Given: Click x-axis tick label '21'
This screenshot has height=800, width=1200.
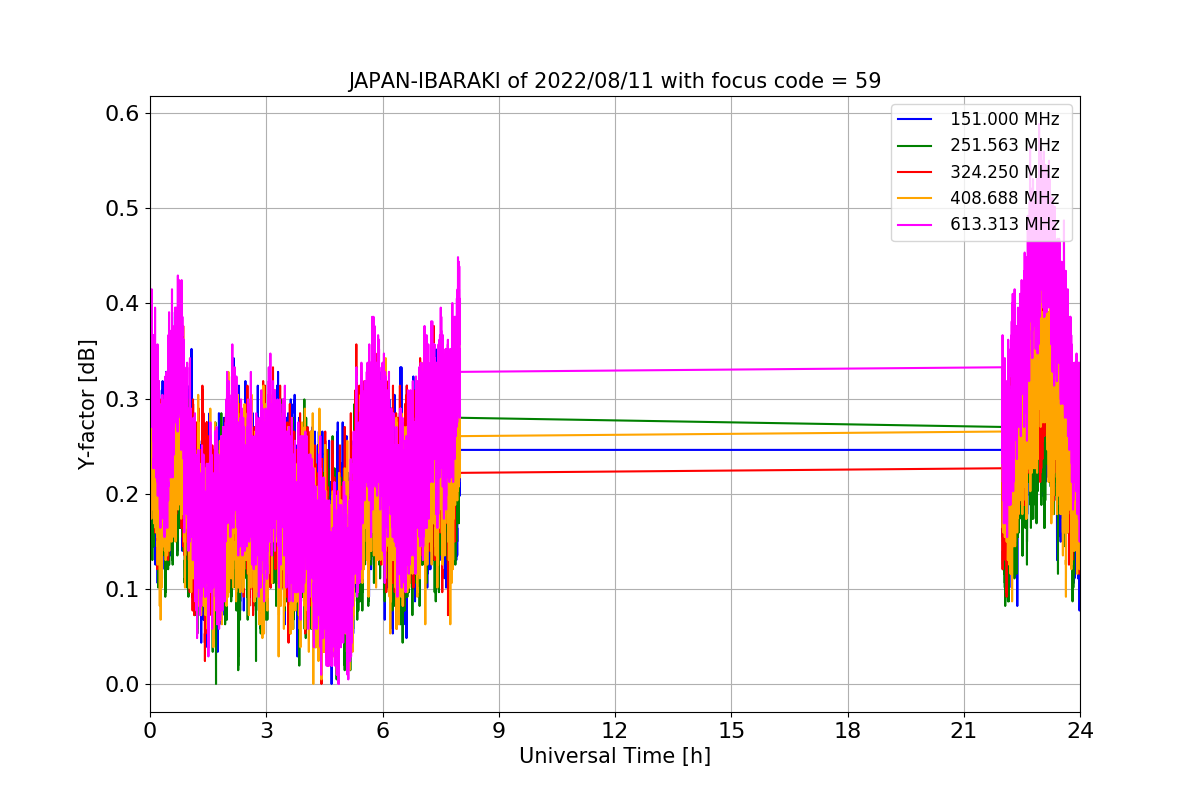Looking at the screenshot, I should click(964, 731).
